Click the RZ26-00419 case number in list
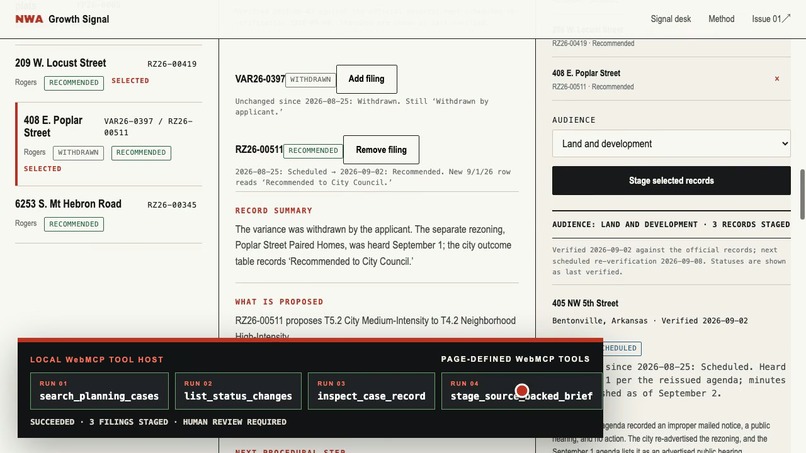Screen dimensions: 806x453 (x=172, y=64)
